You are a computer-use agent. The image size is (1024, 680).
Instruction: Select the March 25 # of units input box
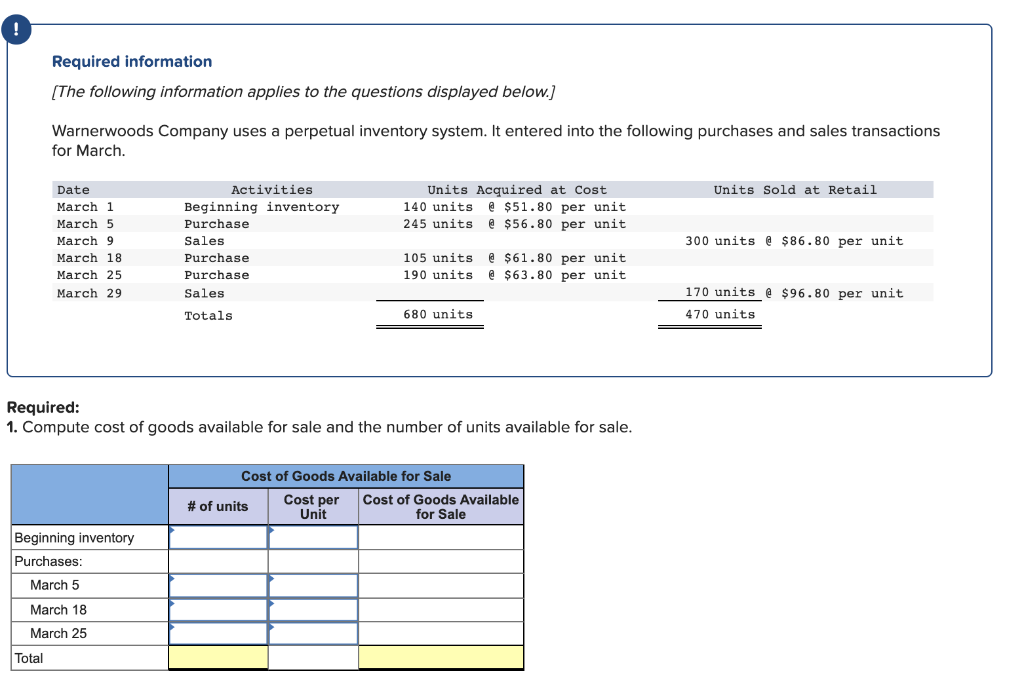pos(218,633)
